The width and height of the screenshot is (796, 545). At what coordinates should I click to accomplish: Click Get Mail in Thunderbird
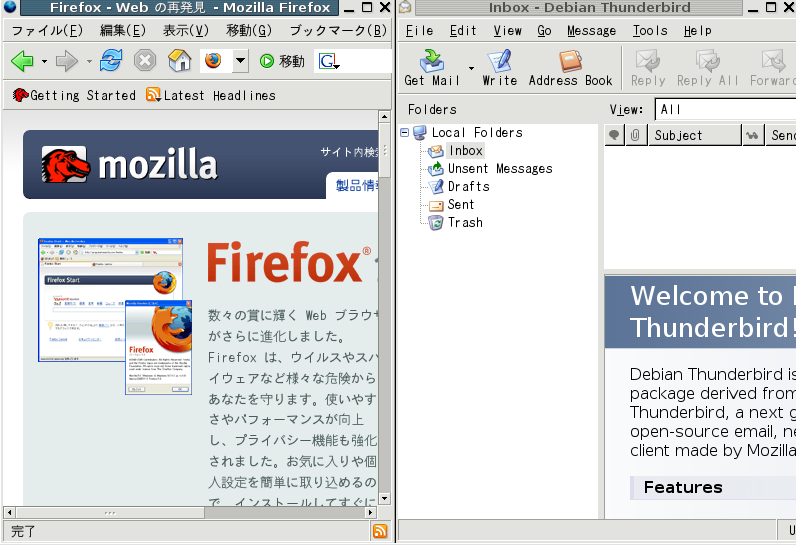[432, 67]
